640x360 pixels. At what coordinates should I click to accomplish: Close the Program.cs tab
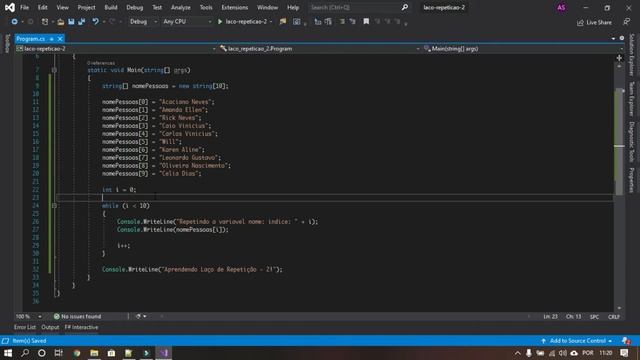coord(60,39)
